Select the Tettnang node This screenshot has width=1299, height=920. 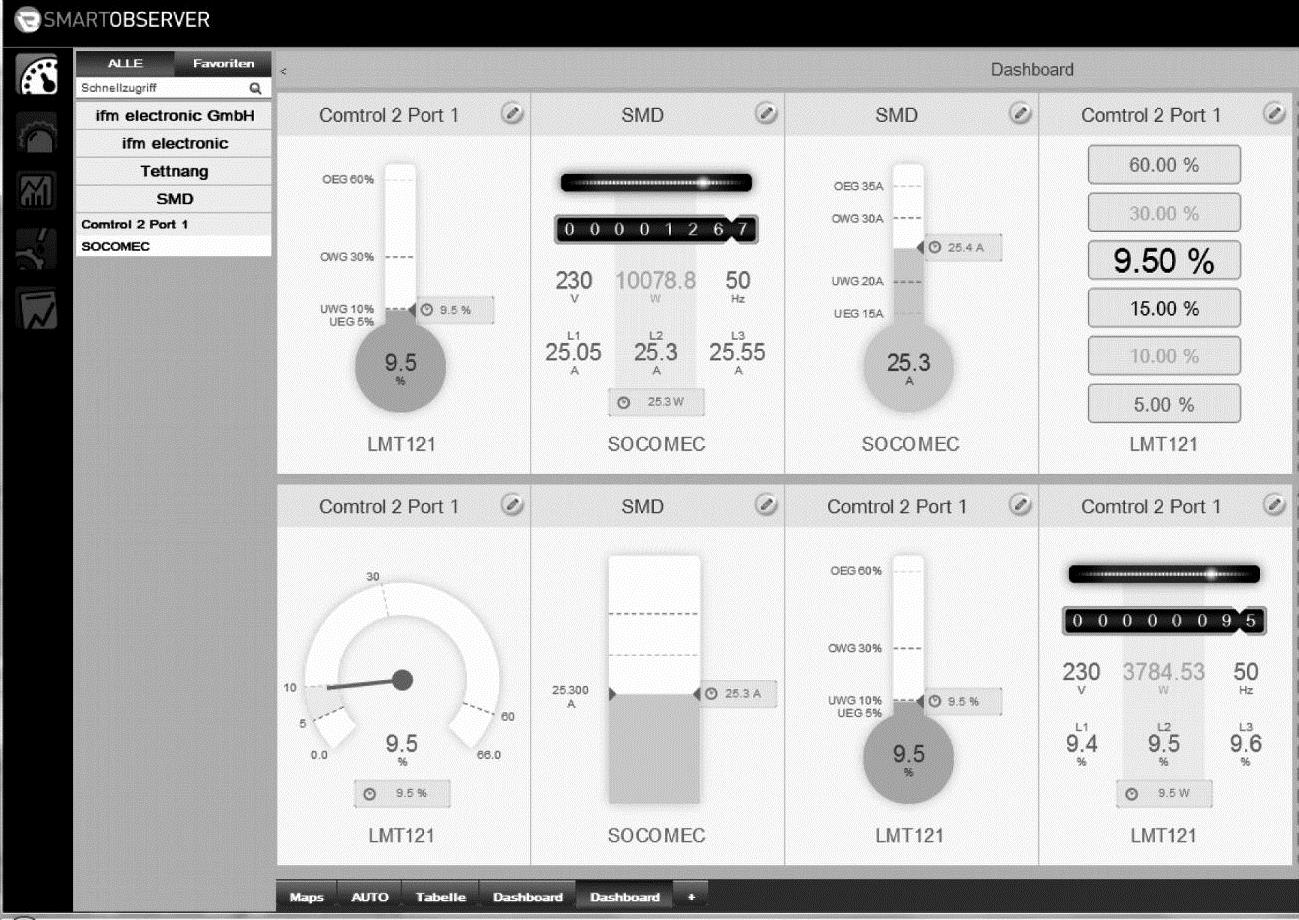[x=174, y=171]
